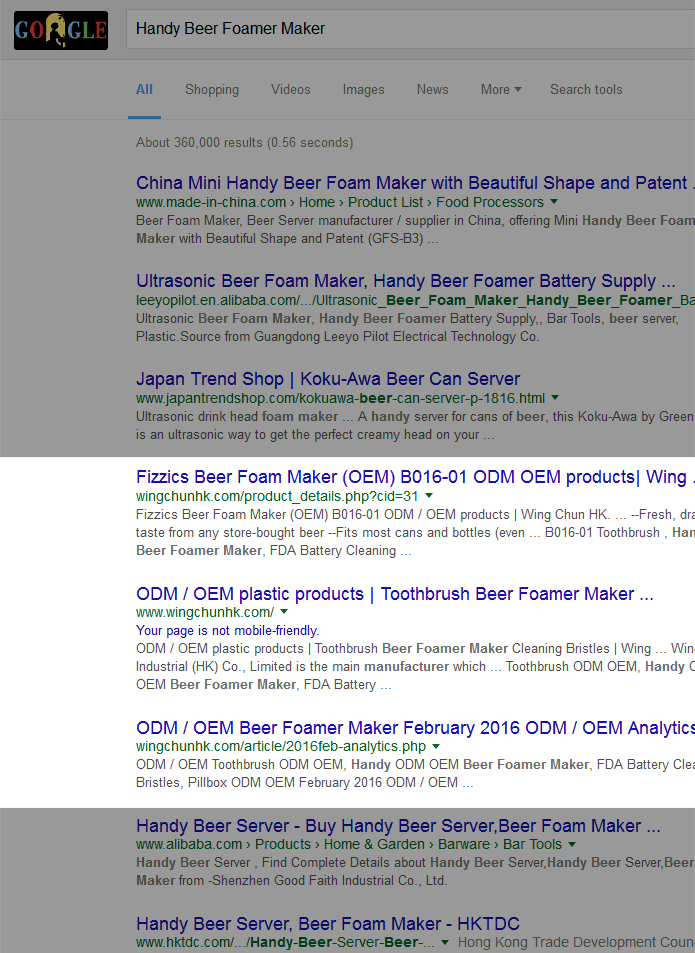Select the All search tab
The width and height of the screenshot is (695, 953).
(144, 89)
